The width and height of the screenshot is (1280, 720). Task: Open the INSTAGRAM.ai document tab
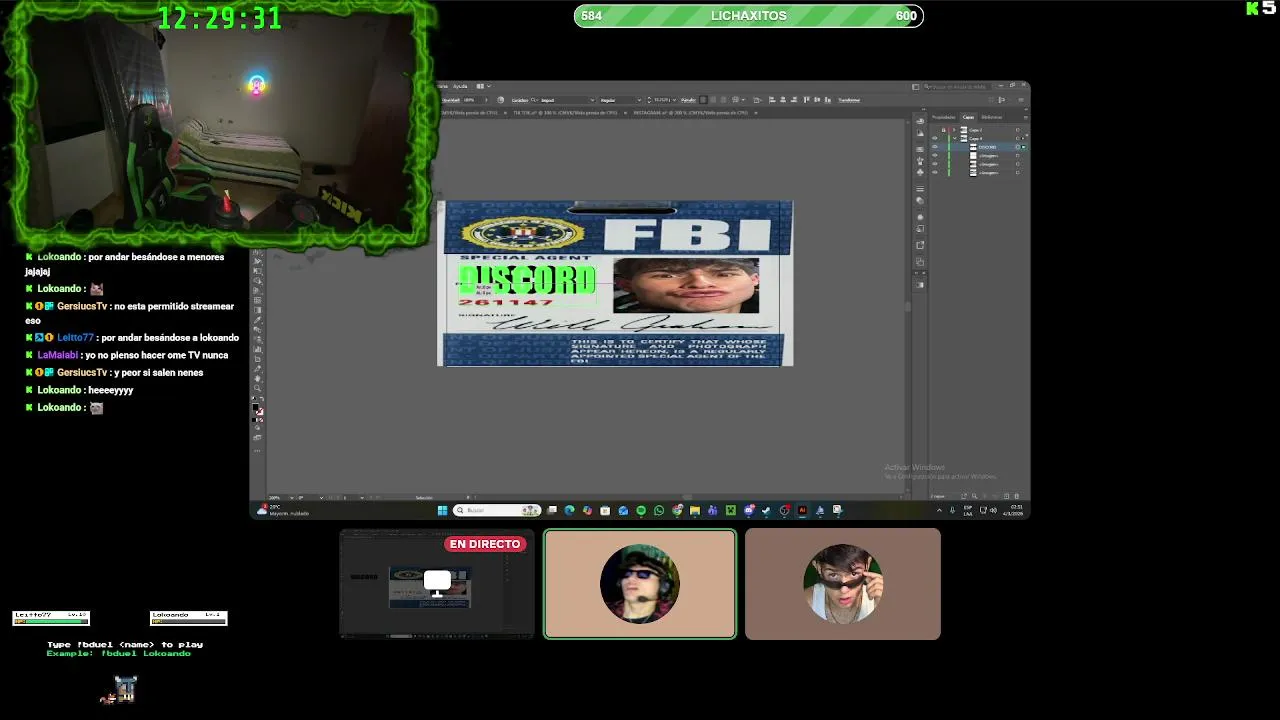tap(691, 113)
